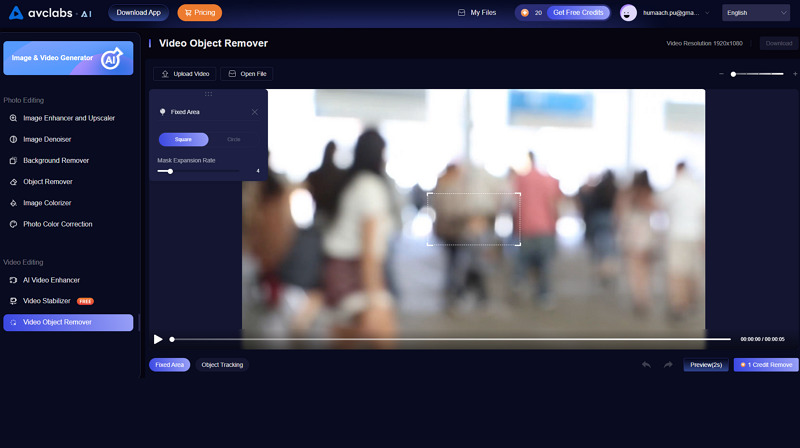This screenshot has width=800, height=448.
Task: Open the Image & Video Generator banner
Action: [x=68, y=58]
